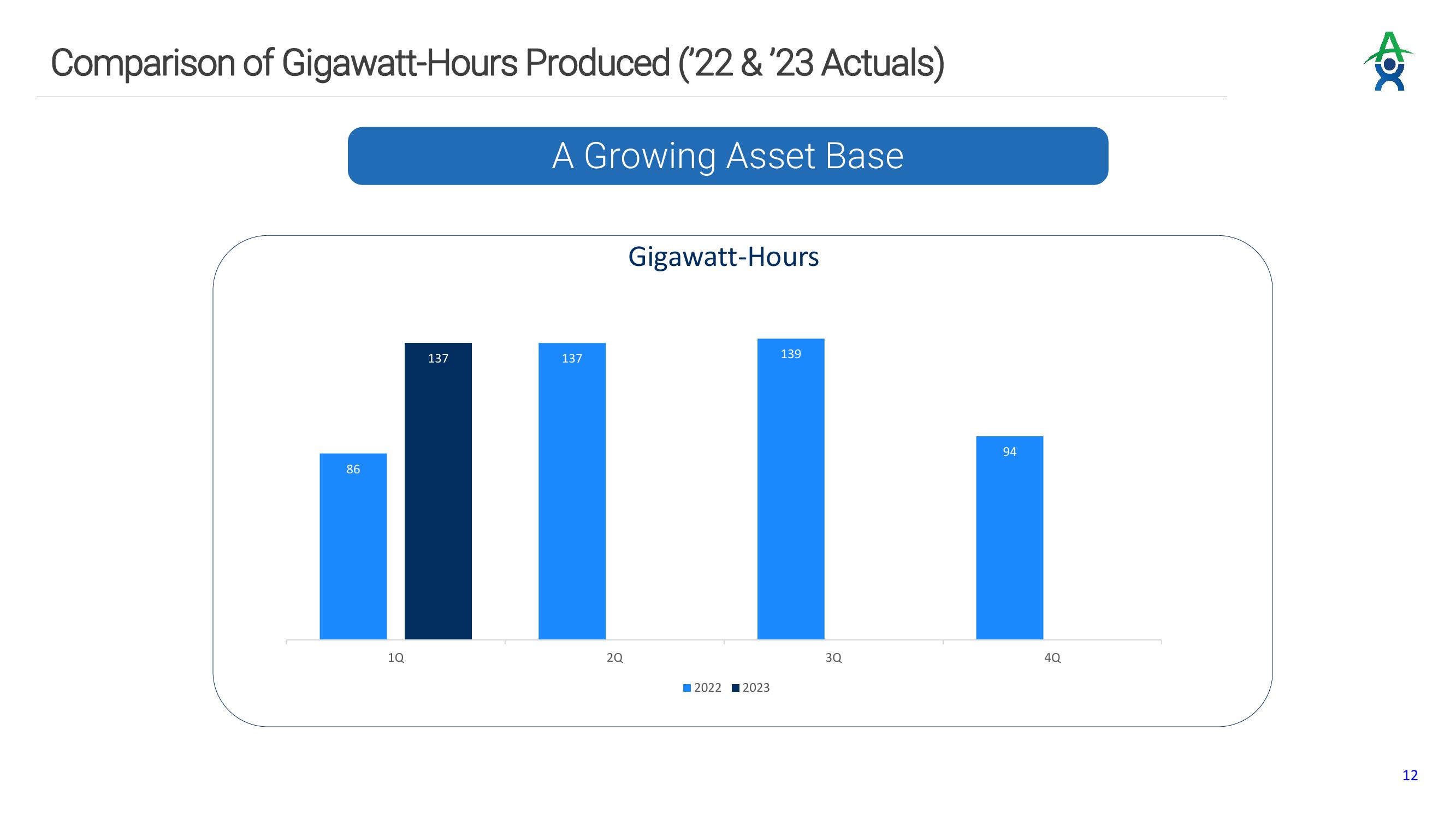Select the 2023 legend color swatch
Image resolution: width=1456 pixels, height=819 pixels.
click(x=735, y=688)
